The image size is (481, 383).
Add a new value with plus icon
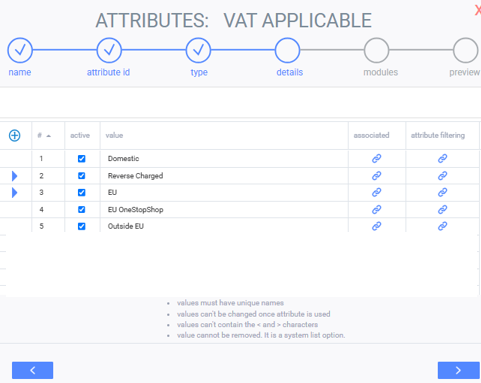[x=14, y=135]
